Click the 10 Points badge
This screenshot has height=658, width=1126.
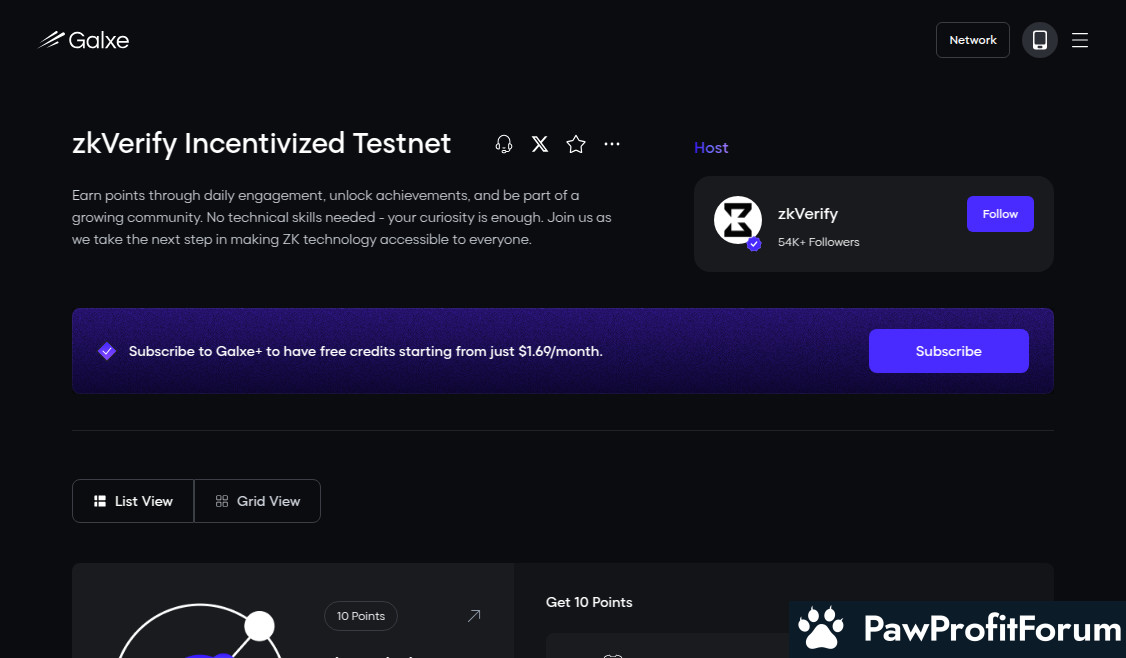(x=360, y=616)
